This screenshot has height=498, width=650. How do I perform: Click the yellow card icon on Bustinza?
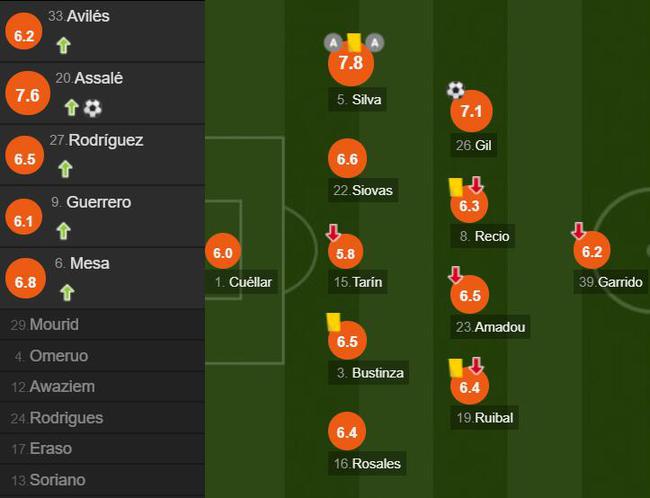[x=333, y=322]
